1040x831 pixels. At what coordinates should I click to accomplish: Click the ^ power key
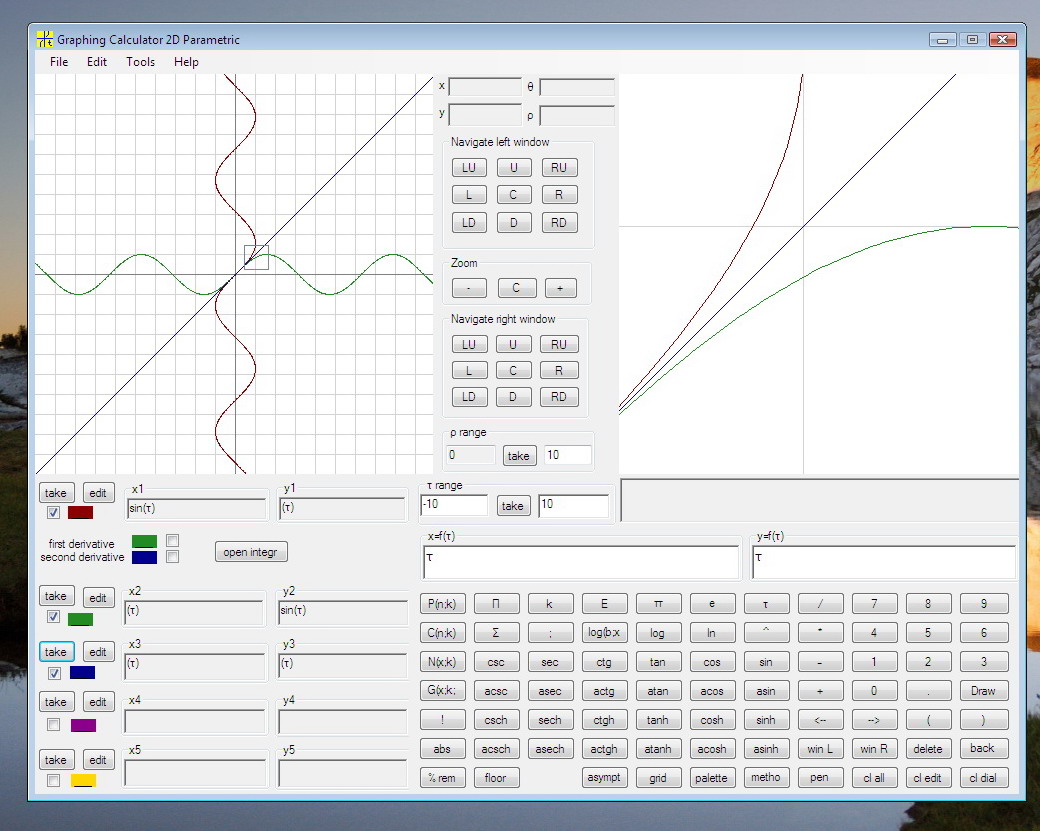point(766,633)
